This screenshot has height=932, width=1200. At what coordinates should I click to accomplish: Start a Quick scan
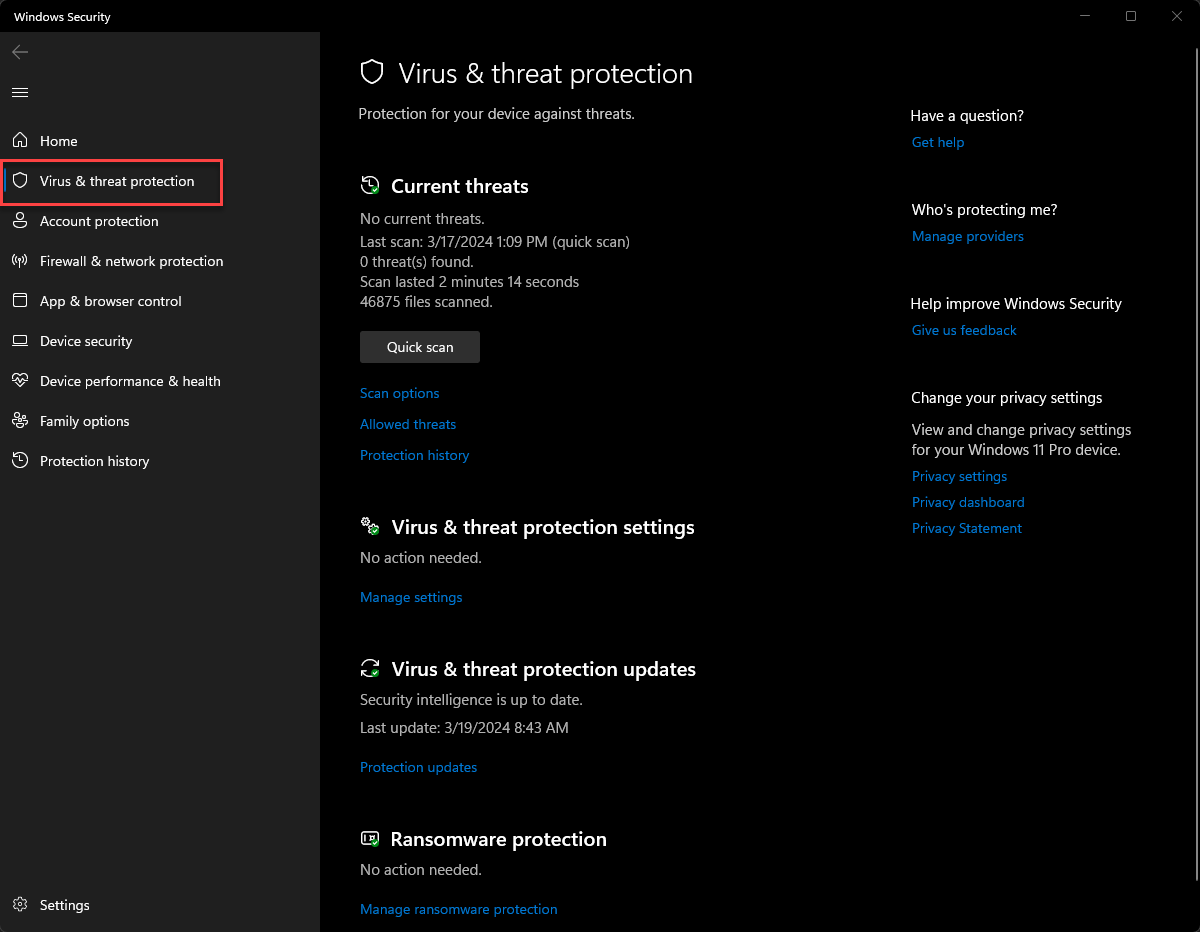click(420, 347)
